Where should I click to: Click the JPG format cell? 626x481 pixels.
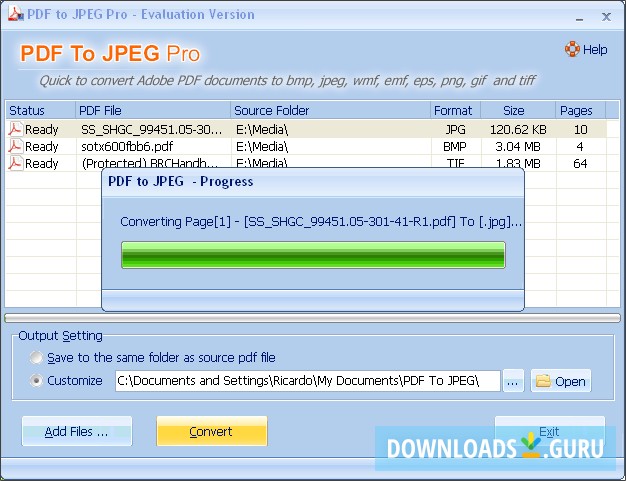tap(456, 129)
